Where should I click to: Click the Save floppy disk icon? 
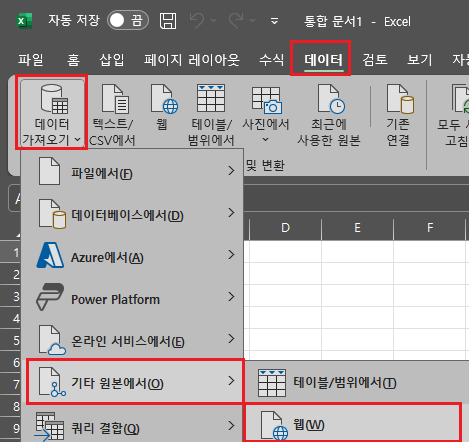[x=168, y=21]
